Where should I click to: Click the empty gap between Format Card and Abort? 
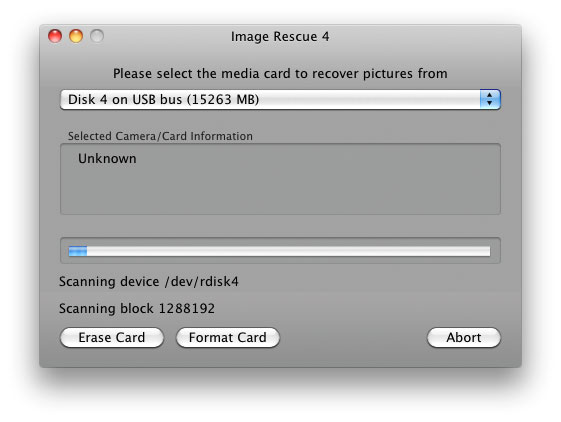pos(353,338)
